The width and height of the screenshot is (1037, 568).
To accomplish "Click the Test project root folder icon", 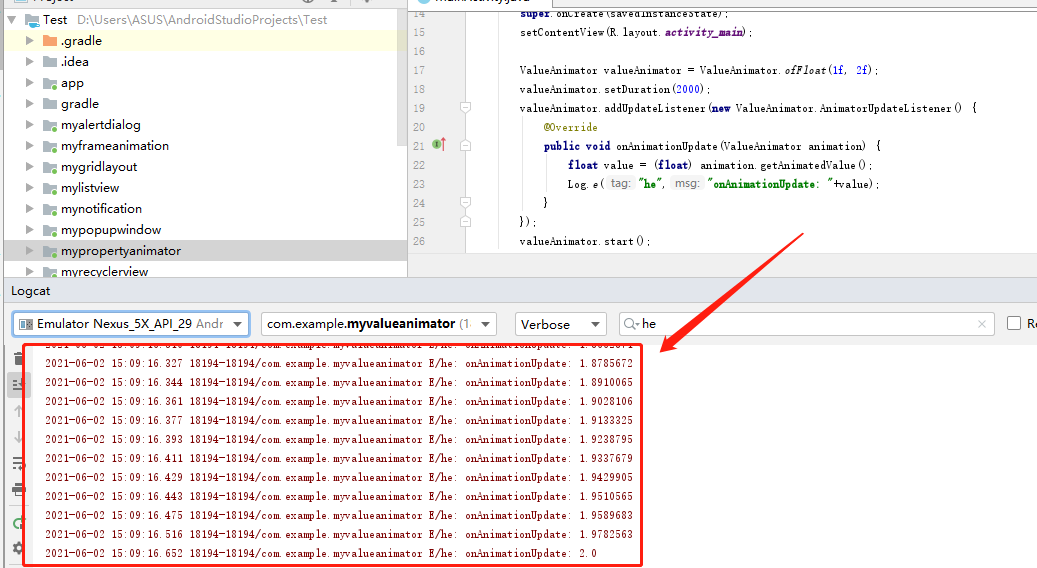I will coord(32,20).
